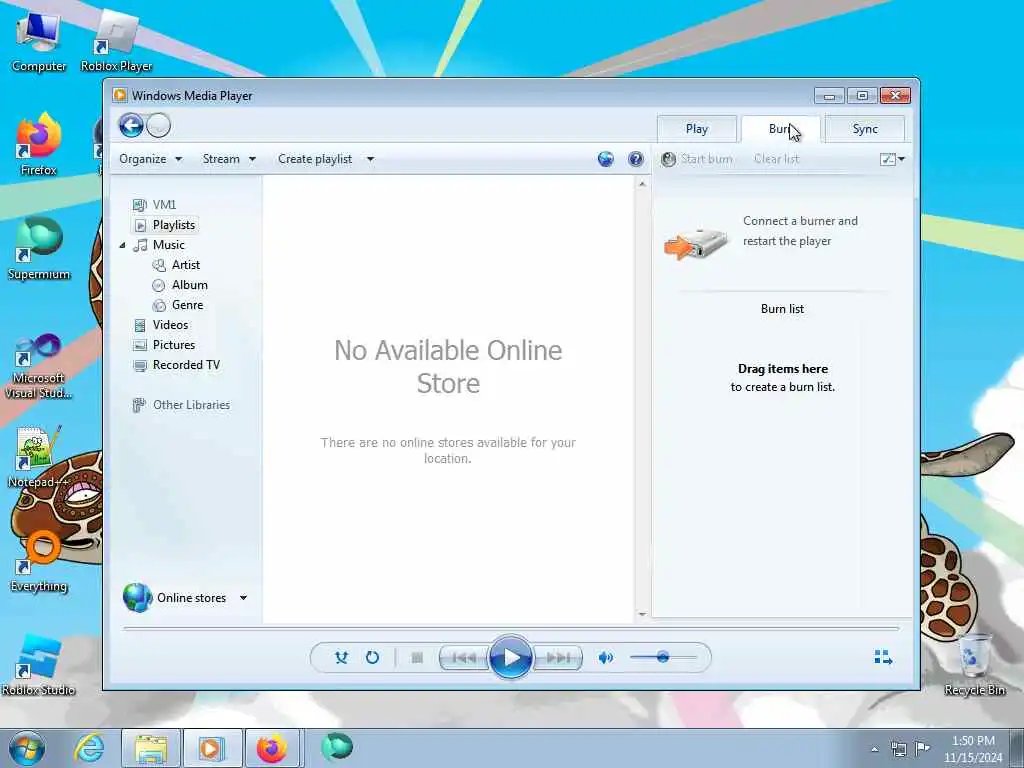Select the Burn tab
The image size is (1024, 768).
(780, 129)
